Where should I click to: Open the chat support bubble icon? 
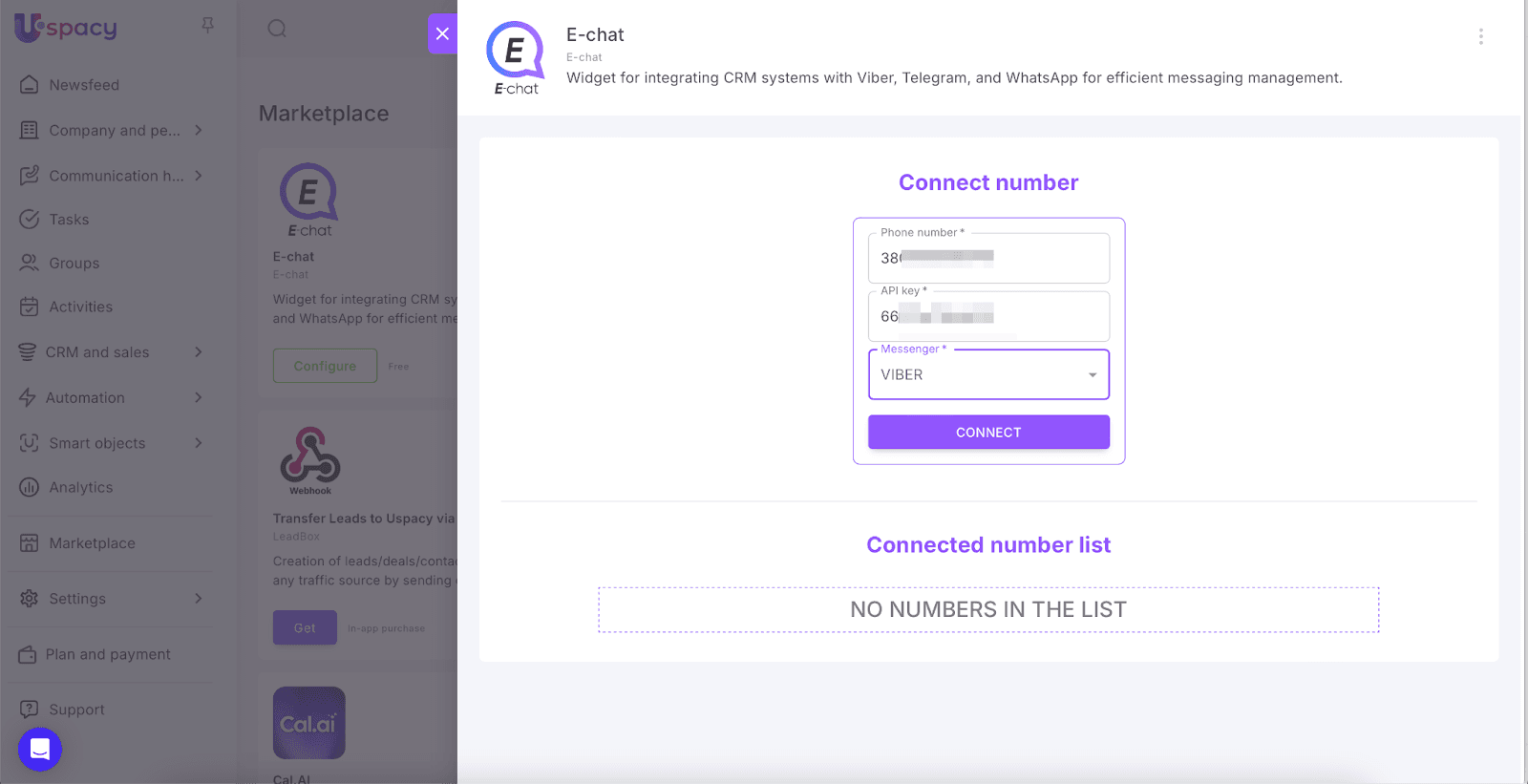click(x=40, y=749)
